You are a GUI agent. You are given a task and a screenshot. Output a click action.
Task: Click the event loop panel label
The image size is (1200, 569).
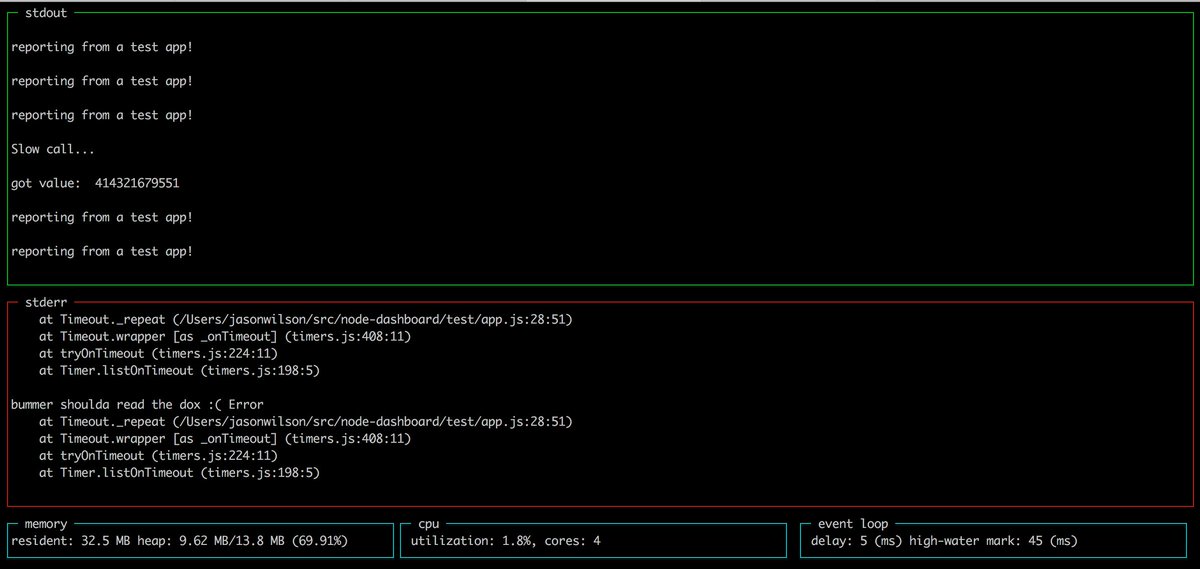coord(853,523)
